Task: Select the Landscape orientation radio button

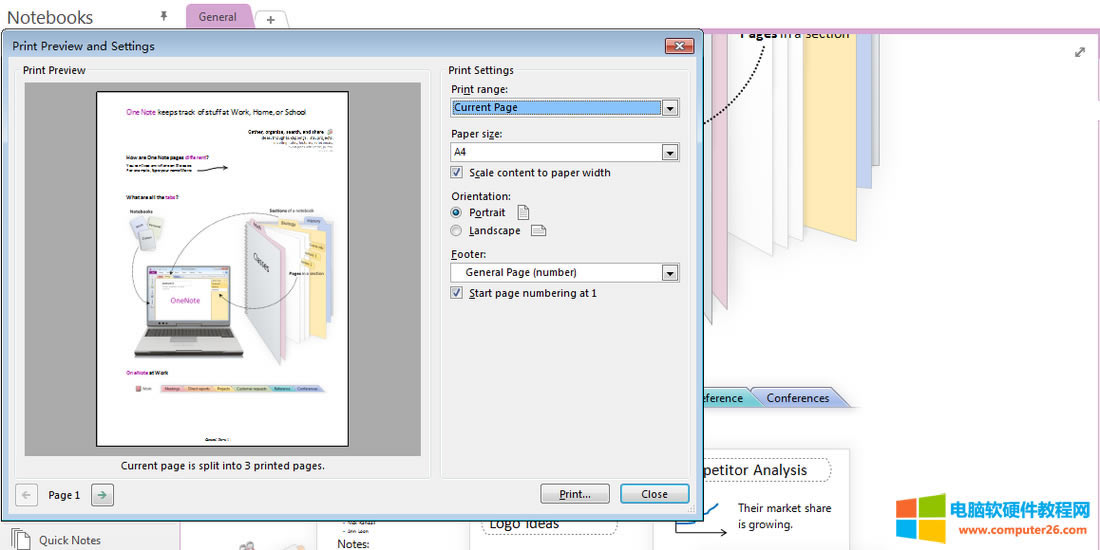Action: coord(457,230)
